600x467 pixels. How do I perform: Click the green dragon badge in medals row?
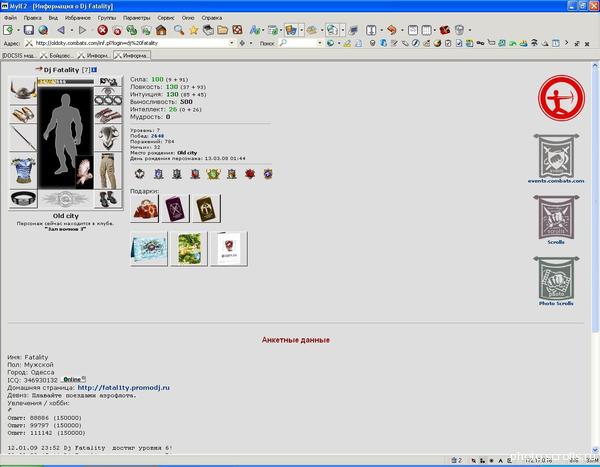(213, 174)
